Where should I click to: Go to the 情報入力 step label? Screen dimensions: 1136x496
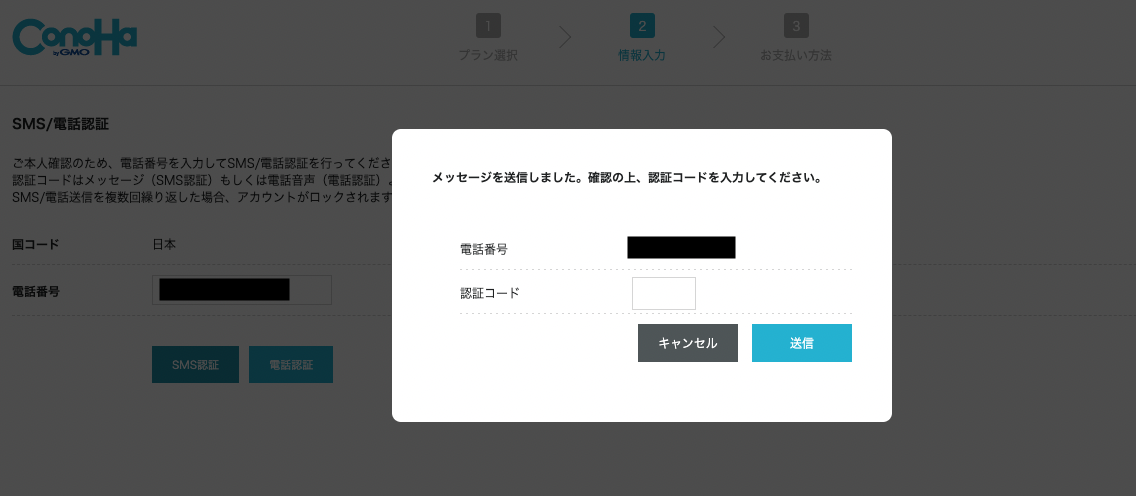click(x=642, y=56)
